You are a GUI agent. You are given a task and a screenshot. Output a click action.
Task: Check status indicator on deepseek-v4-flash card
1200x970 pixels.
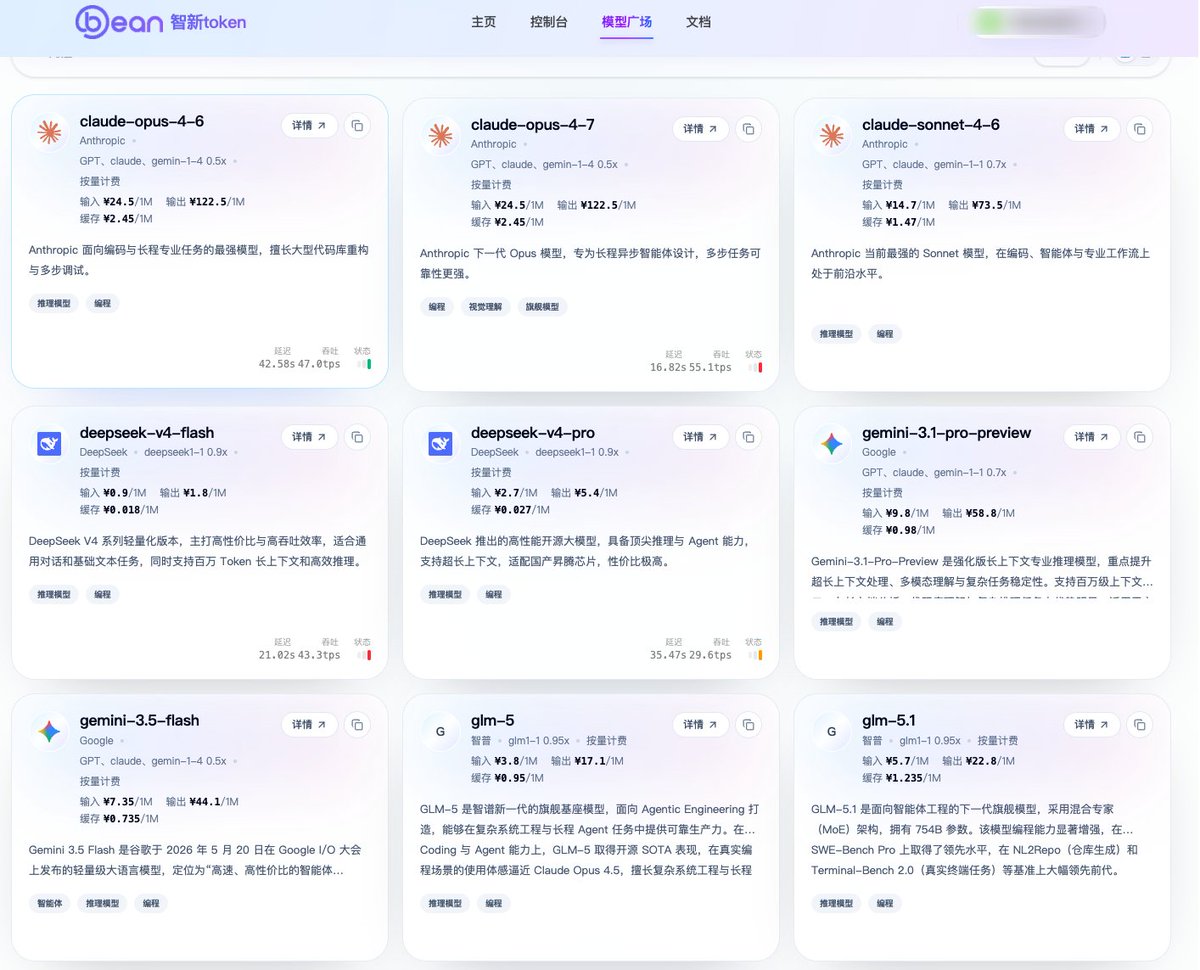364,655
